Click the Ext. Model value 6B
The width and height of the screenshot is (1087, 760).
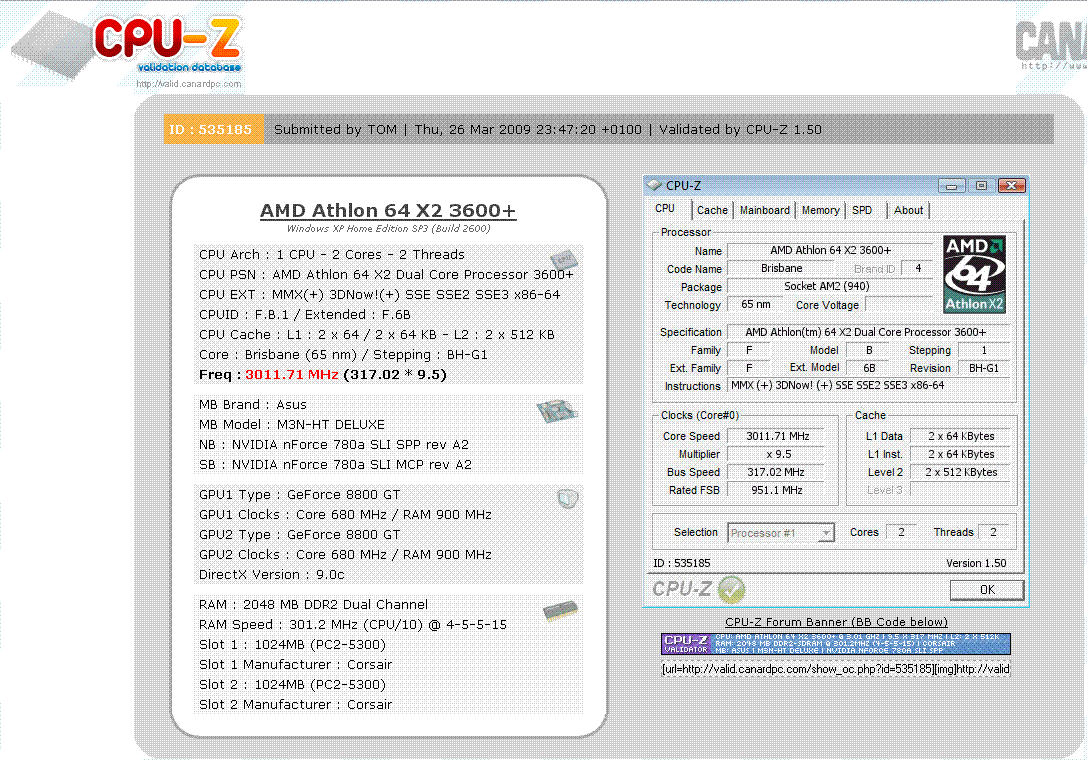click(869, 368)
